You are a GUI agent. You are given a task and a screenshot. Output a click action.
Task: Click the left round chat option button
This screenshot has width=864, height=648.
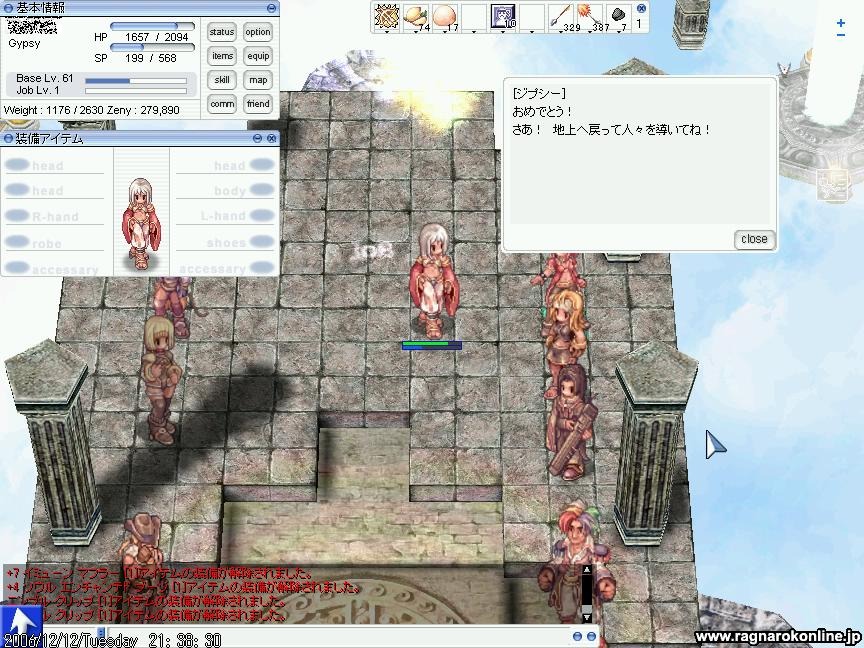577,636
